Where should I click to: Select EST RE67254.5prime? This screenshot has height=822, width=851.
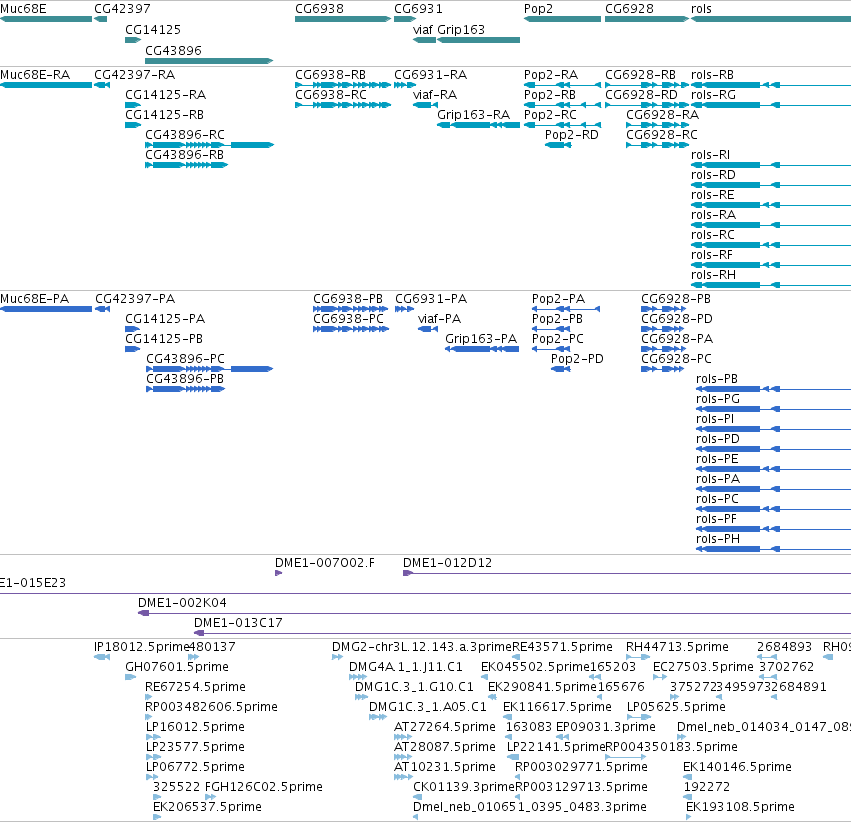point(195,687)
